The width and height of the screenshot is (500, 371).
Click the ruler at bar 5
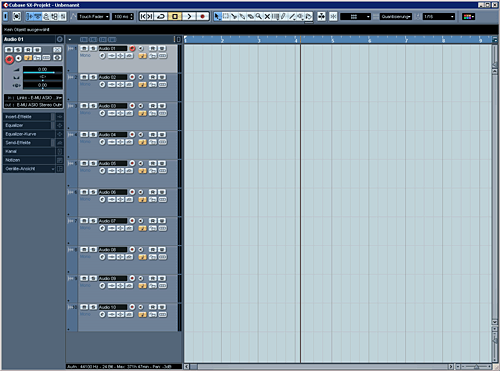[333, 40]
